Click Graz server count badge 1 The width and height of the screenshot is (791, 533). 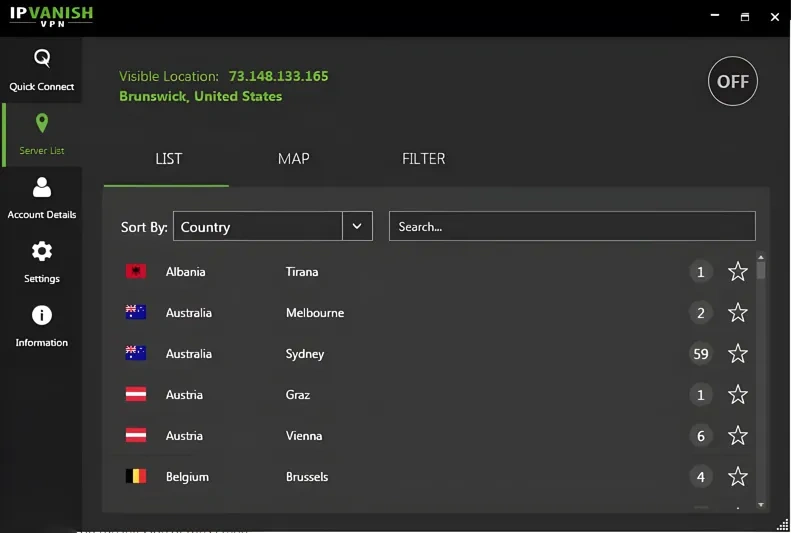click(701, 394)
